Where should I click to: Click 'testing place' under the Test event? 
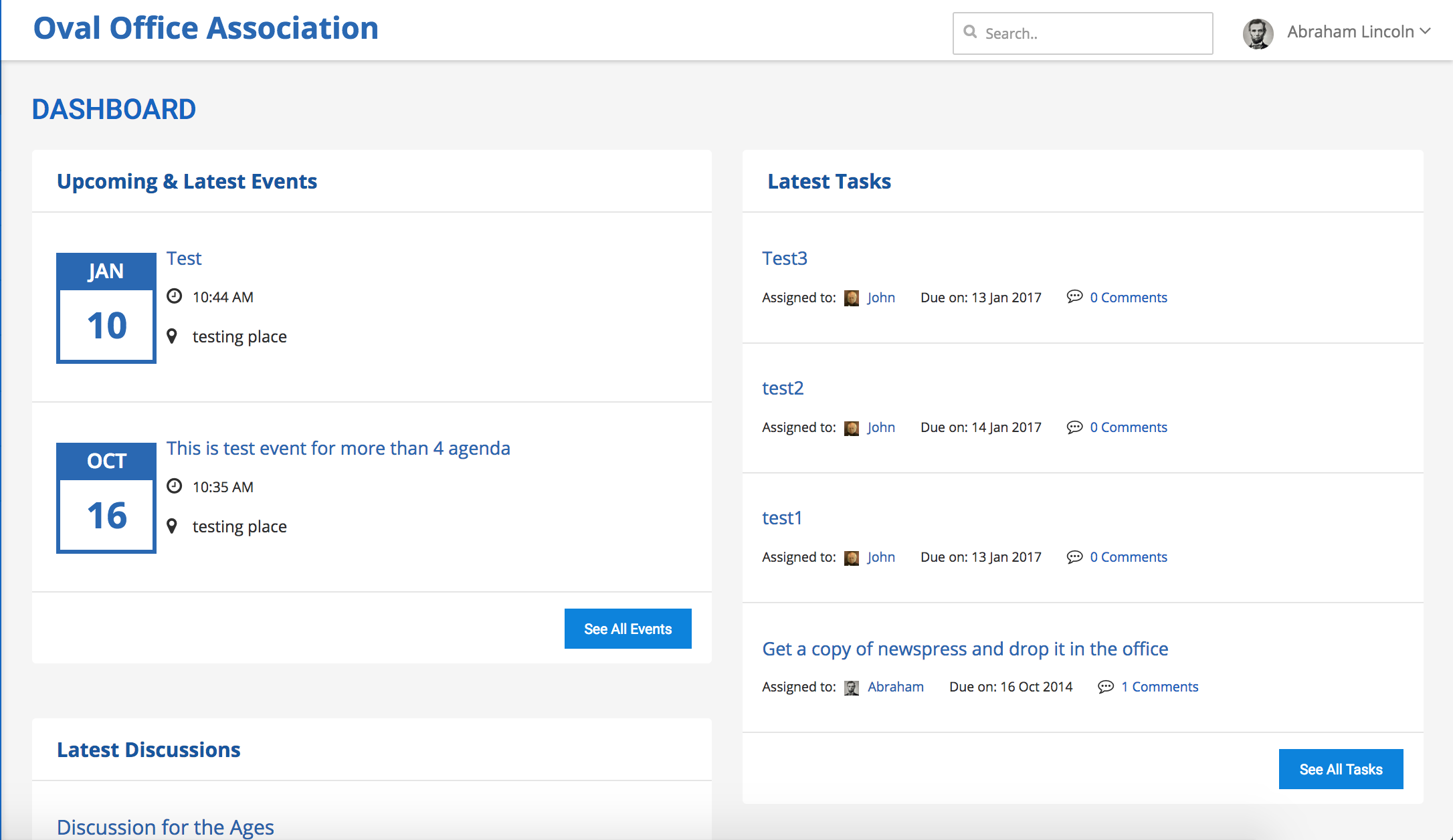coord(239,336)
